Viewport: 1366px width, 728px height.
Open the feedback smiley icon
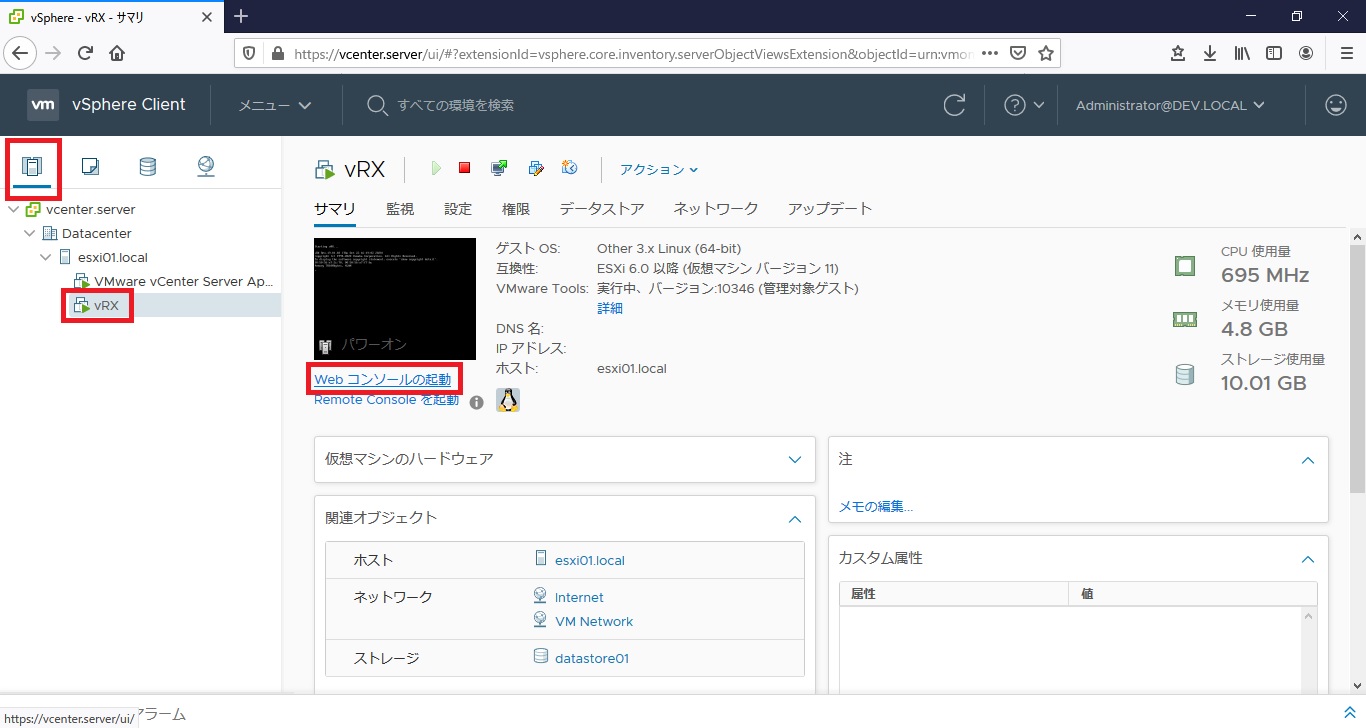(x=1335, y=105)
